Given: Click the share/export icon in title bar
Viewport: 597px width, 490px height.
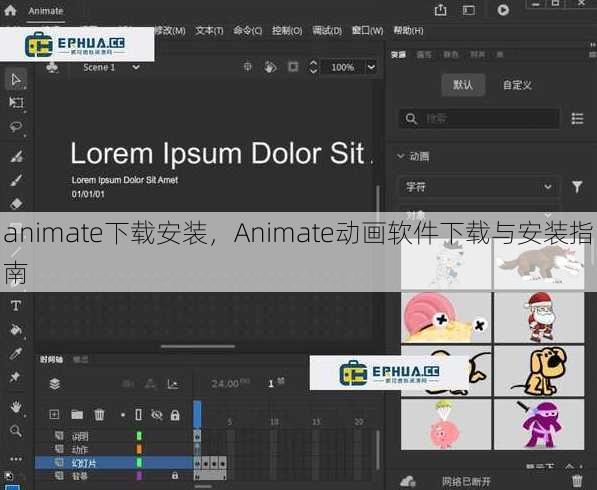Looking at the screenshot, I should [x=441, y=10].
